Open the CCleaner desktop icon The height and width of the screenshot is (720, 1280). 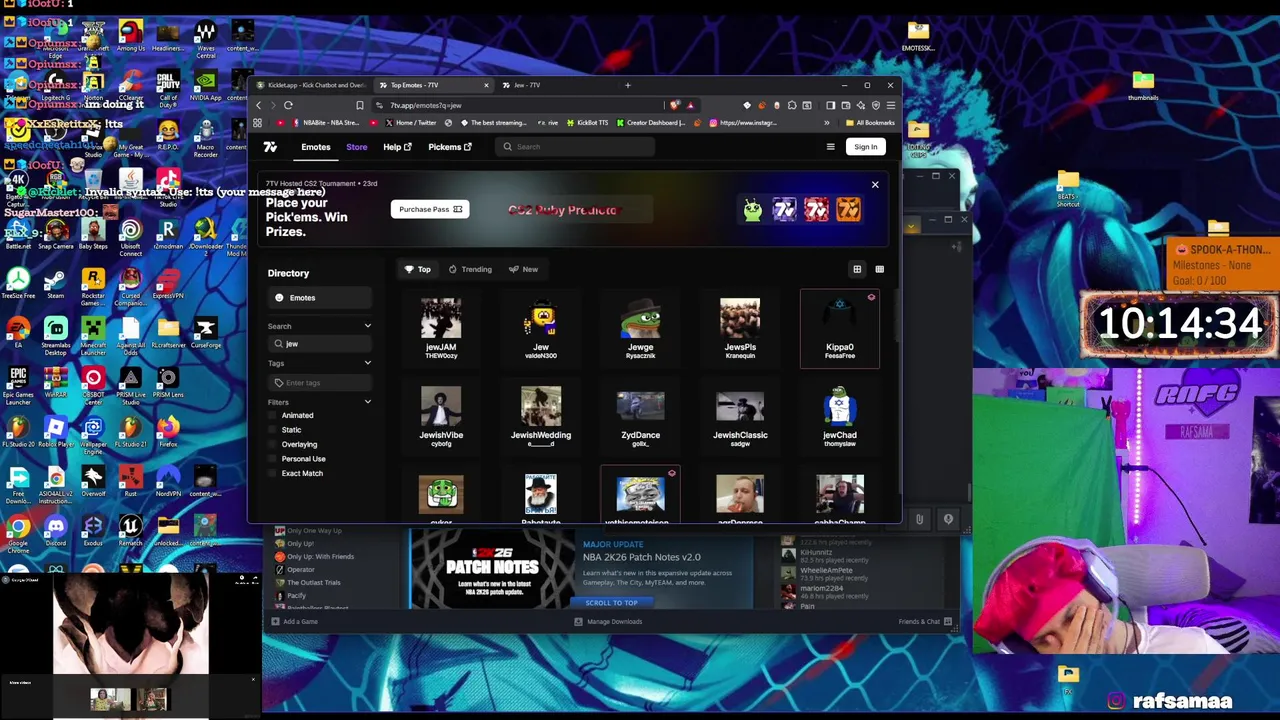coord(131,86)
